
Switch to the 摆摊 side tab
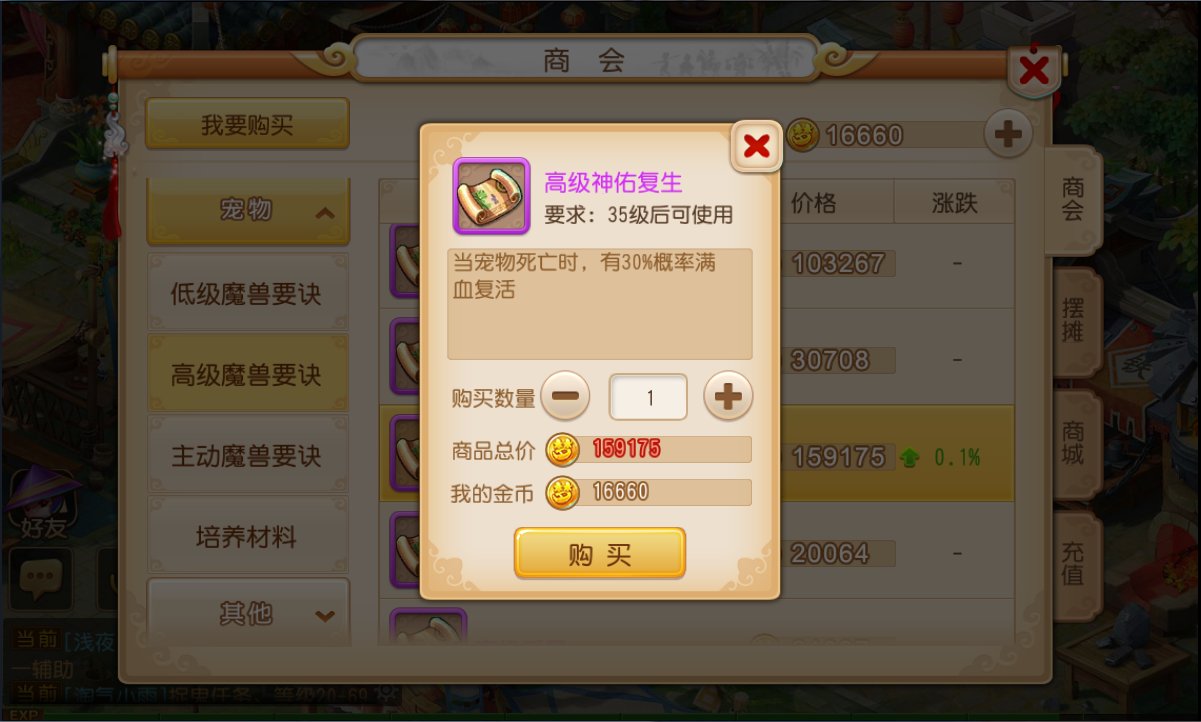tap(1074, 322)
